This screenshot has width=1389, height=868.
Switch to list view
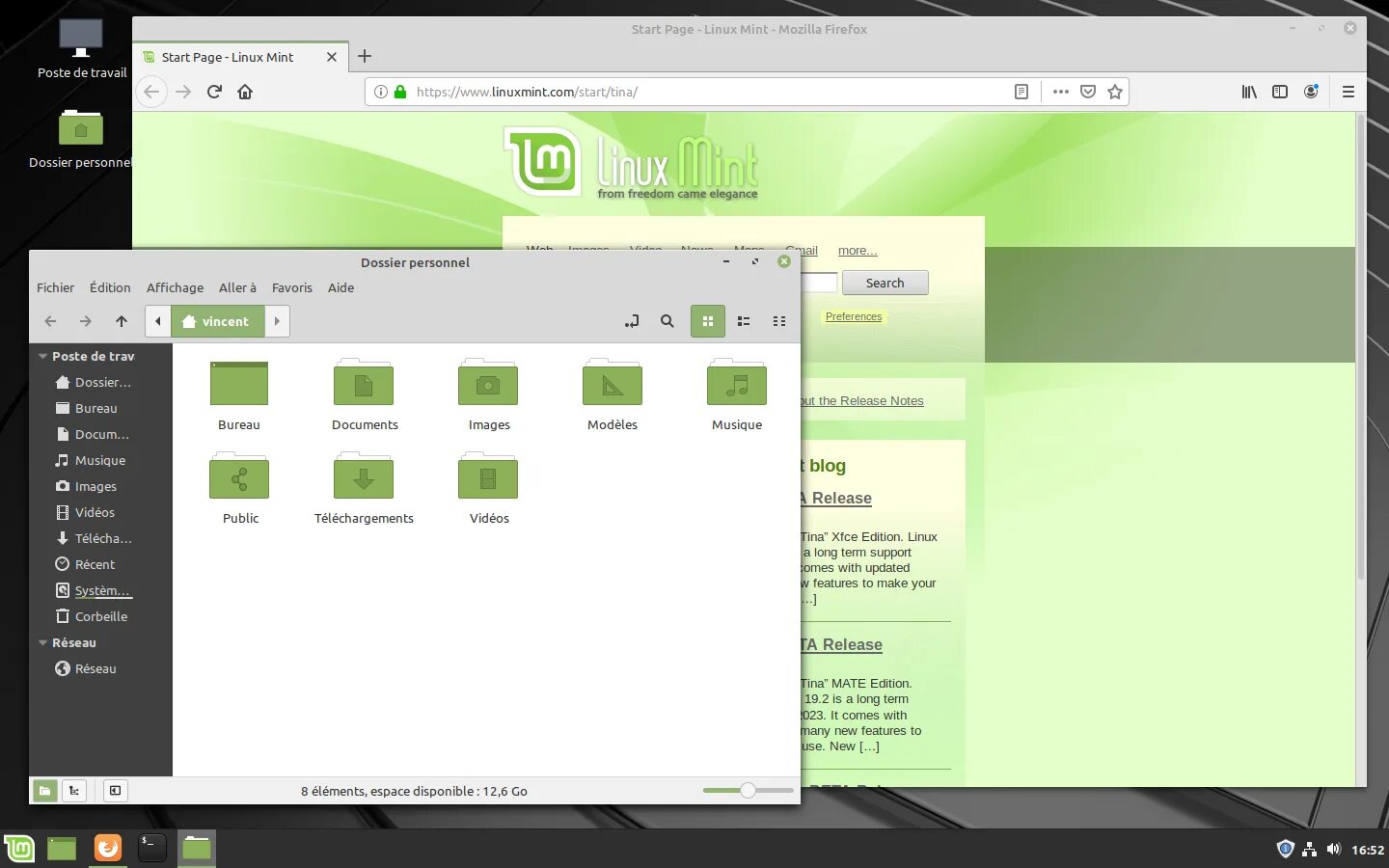(x=744, y=321)
